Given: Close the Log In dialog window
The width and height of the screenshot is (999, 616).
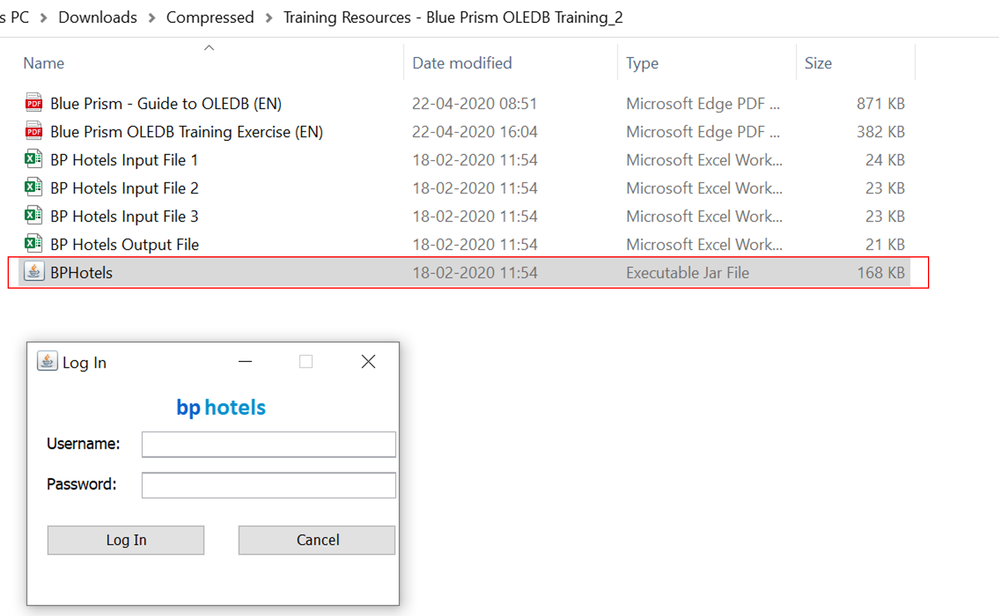Looking at the screenshot, I should (x=368, y=362).
